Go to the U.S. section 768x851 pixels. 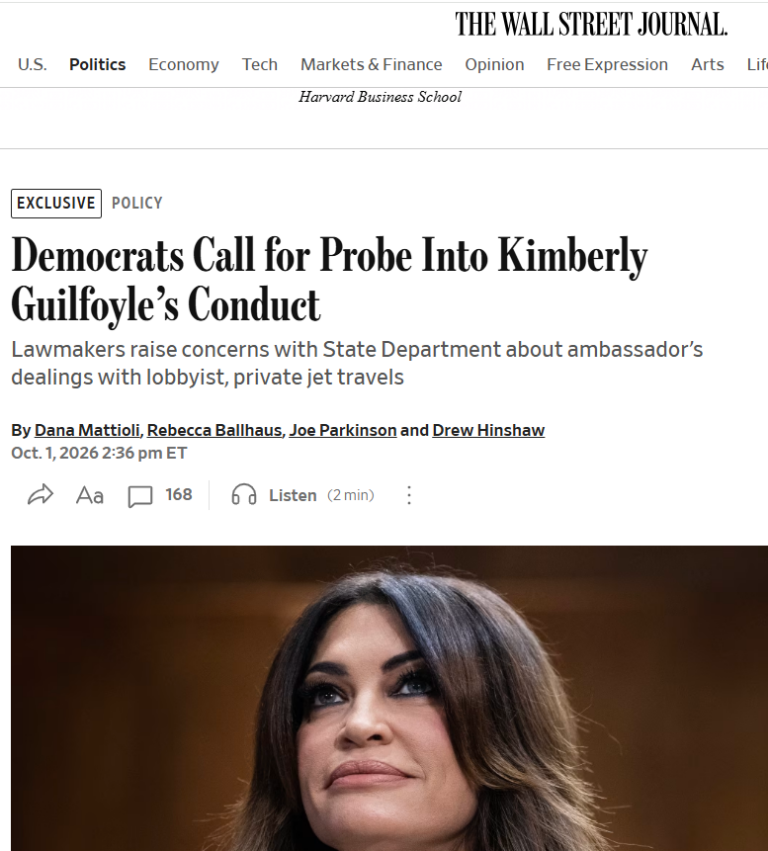pos(32,65)
